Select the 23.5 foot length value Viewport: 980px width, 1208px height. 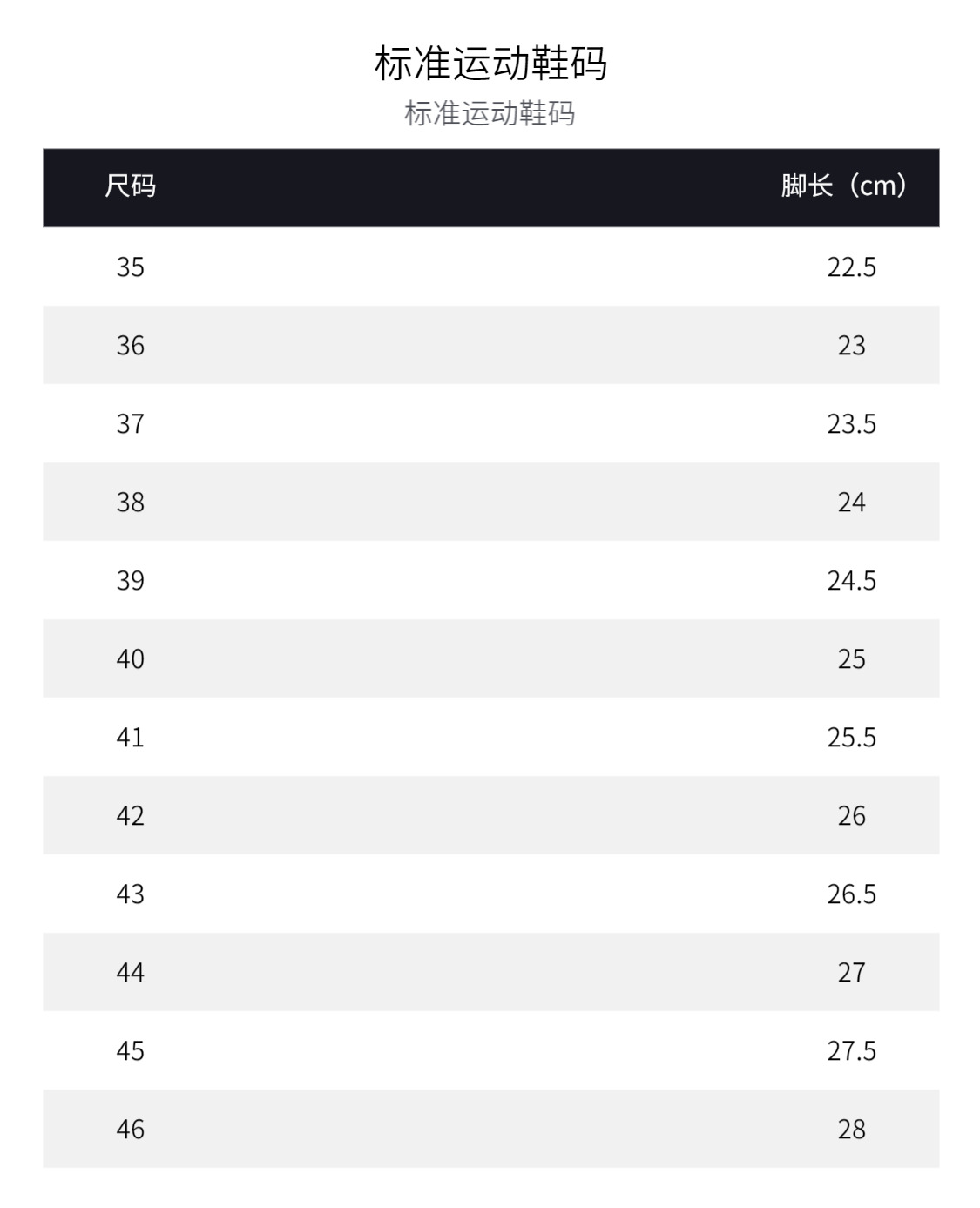point(851,423)
